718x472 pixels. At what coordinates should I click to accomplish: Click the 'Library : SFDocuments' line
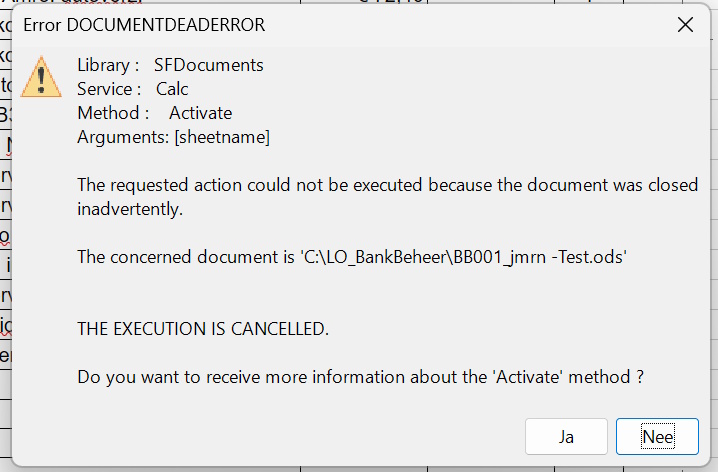pos(170,65)
